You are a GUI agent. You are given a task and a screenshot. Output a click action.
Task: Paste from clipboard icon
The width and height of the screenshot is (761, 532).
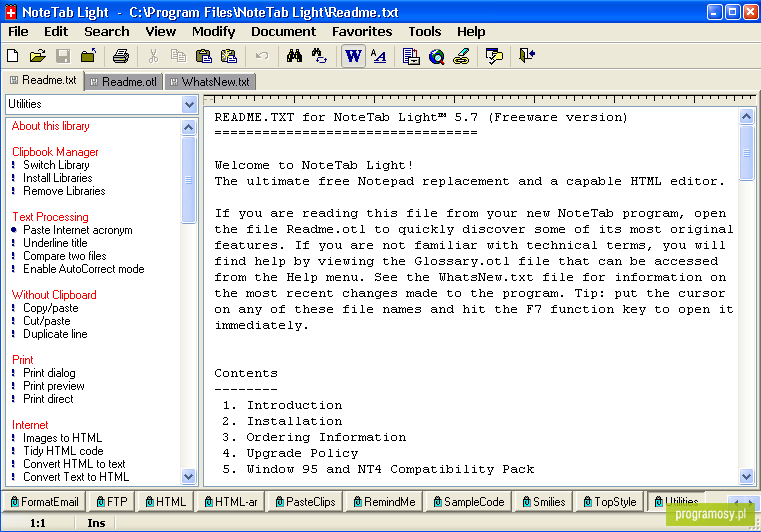[203, 56]
